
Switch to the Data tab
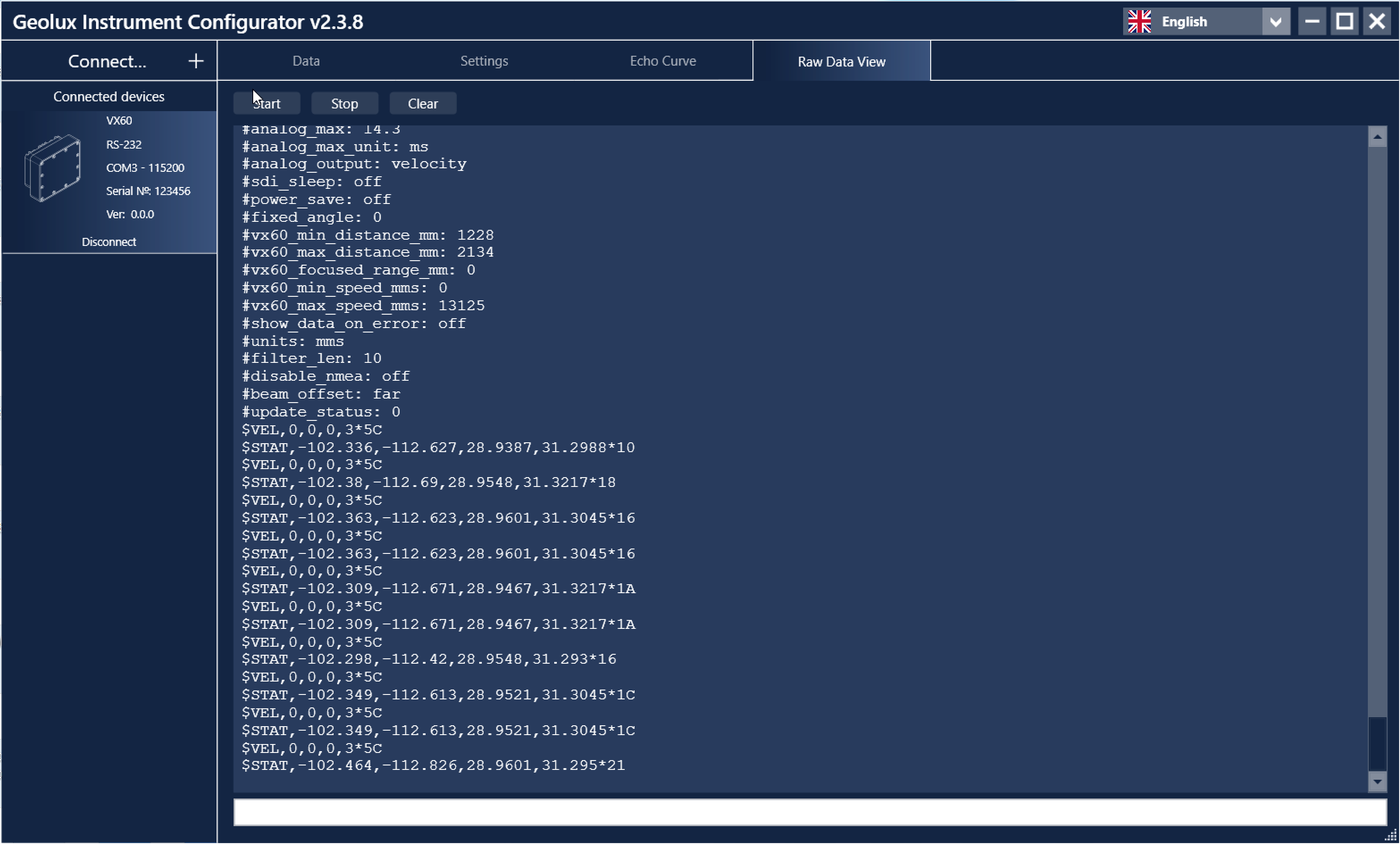click(306, 61)
